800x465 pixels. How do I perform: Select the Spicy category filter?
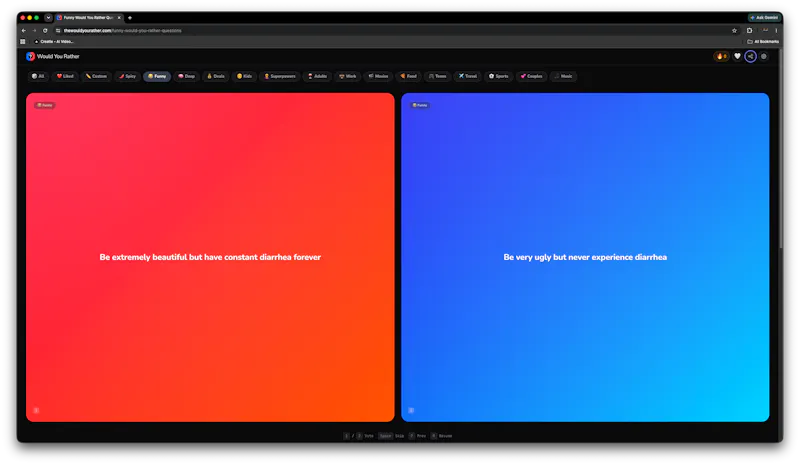click(127, 76)
